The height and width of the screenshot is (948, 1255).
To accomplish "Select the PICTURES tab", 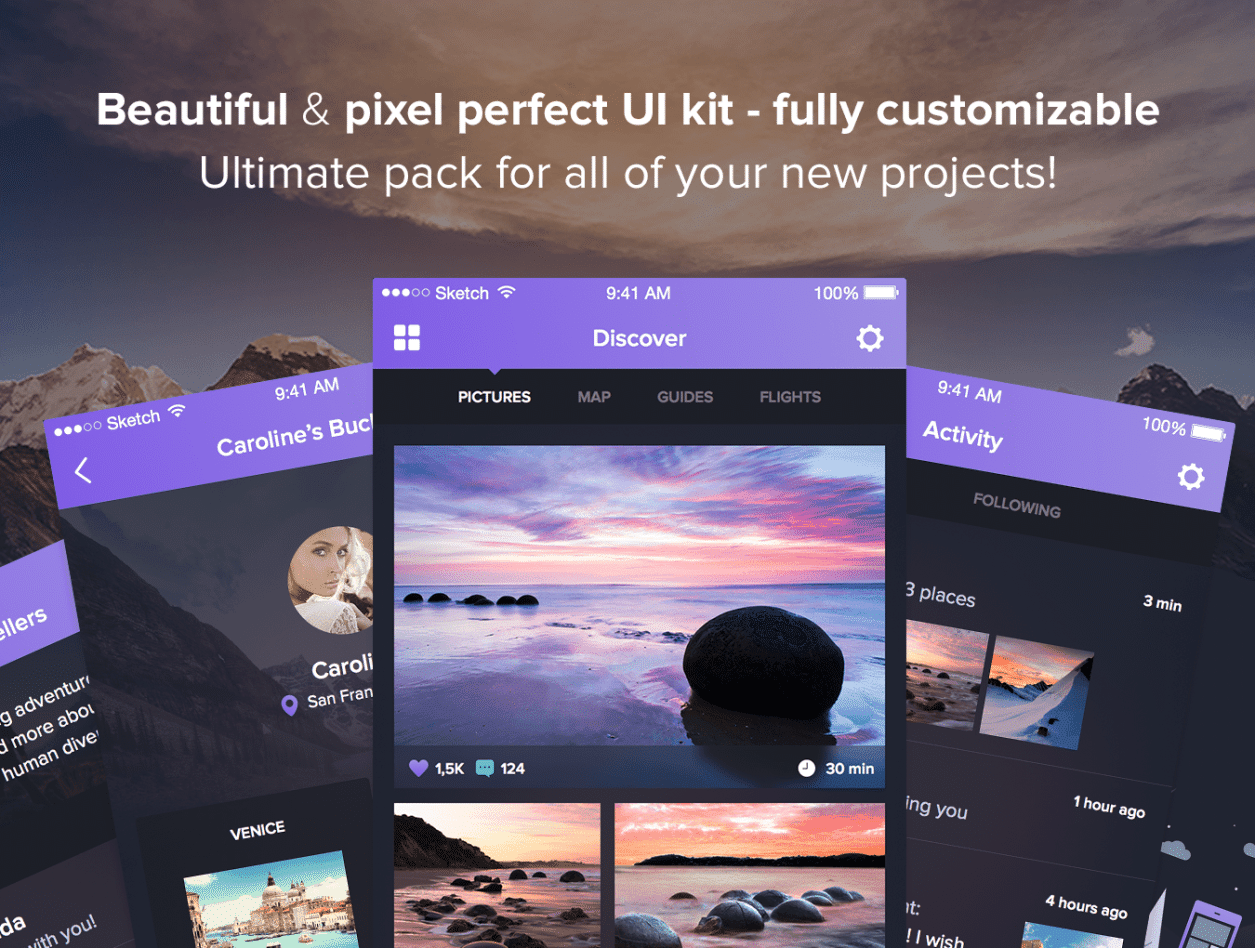I will tap(494, 397).
